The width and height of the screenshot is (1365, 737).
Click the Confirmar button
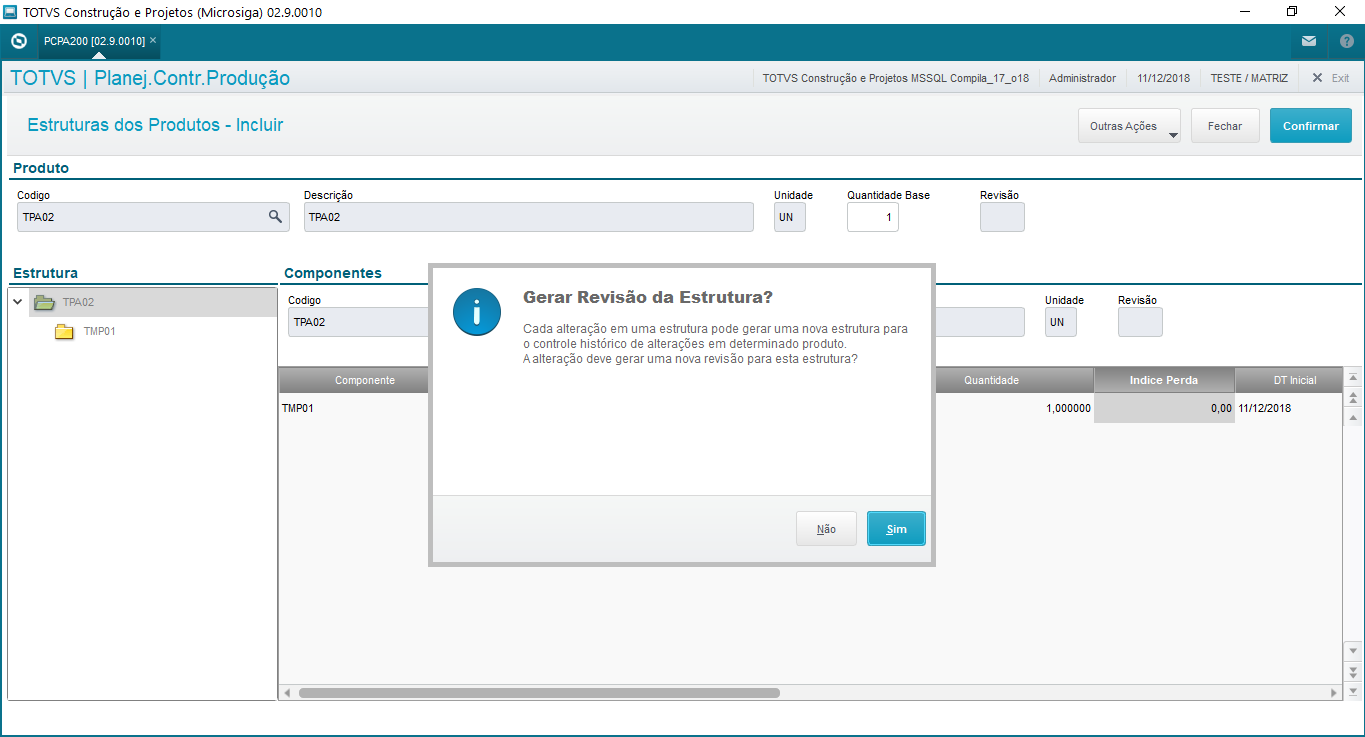tap(1311, 126)
